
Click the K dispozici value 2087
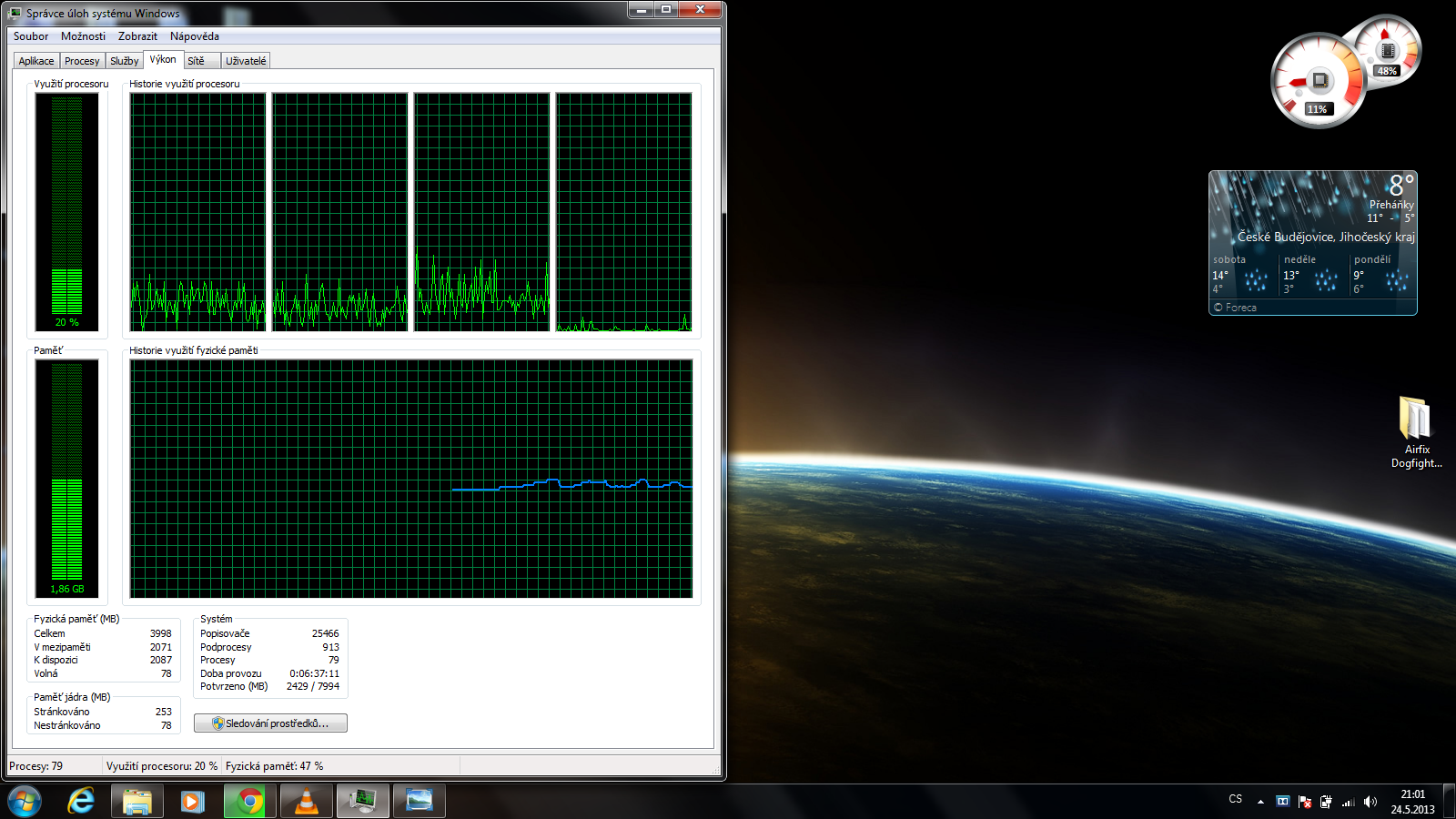161,660
